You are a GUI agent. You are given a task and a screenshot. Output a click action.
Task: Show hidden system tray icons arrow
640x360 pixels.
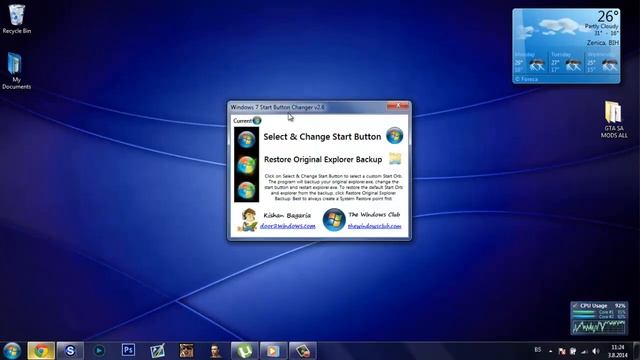[x=550, y=351]
